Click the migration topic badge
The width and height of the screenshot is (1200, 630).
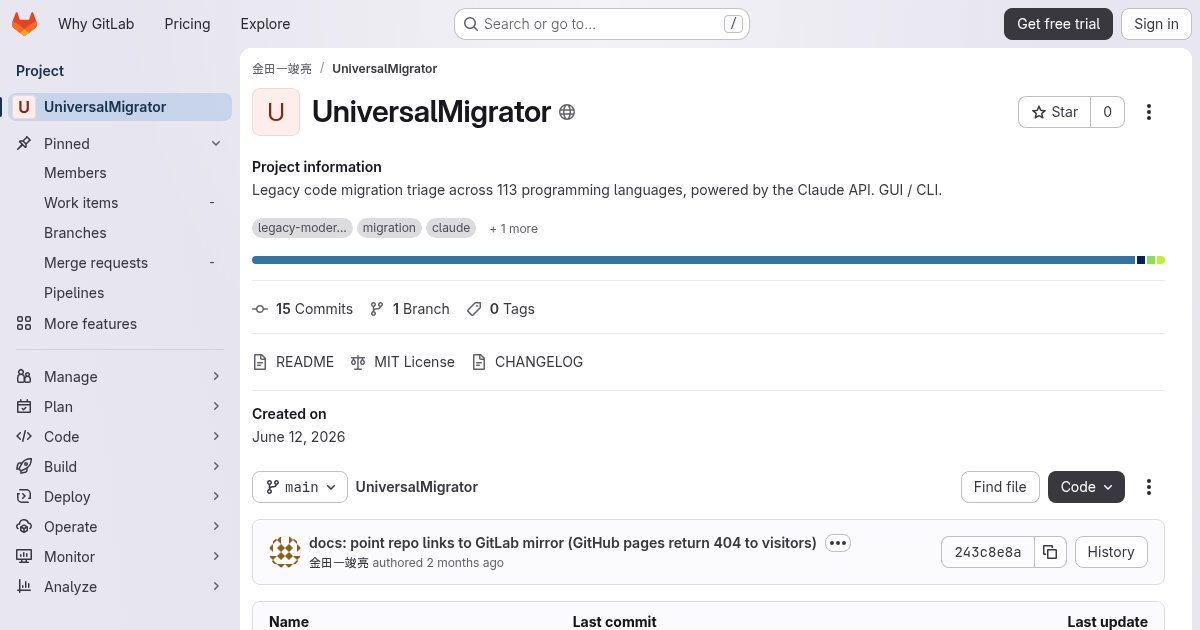coord(389,228)
